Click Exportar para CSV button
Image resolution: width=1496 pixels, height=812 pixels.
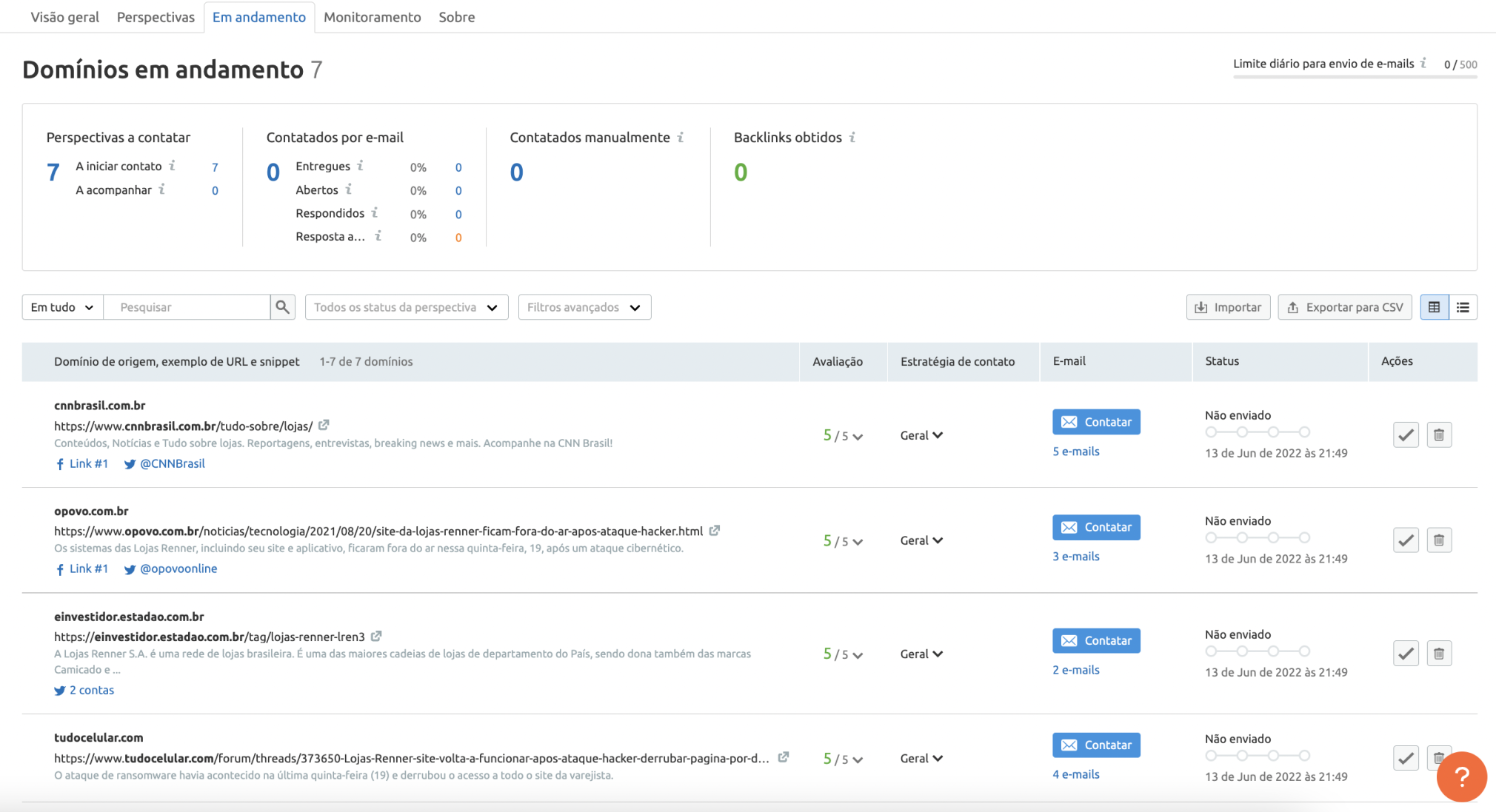coord(1345,307)
